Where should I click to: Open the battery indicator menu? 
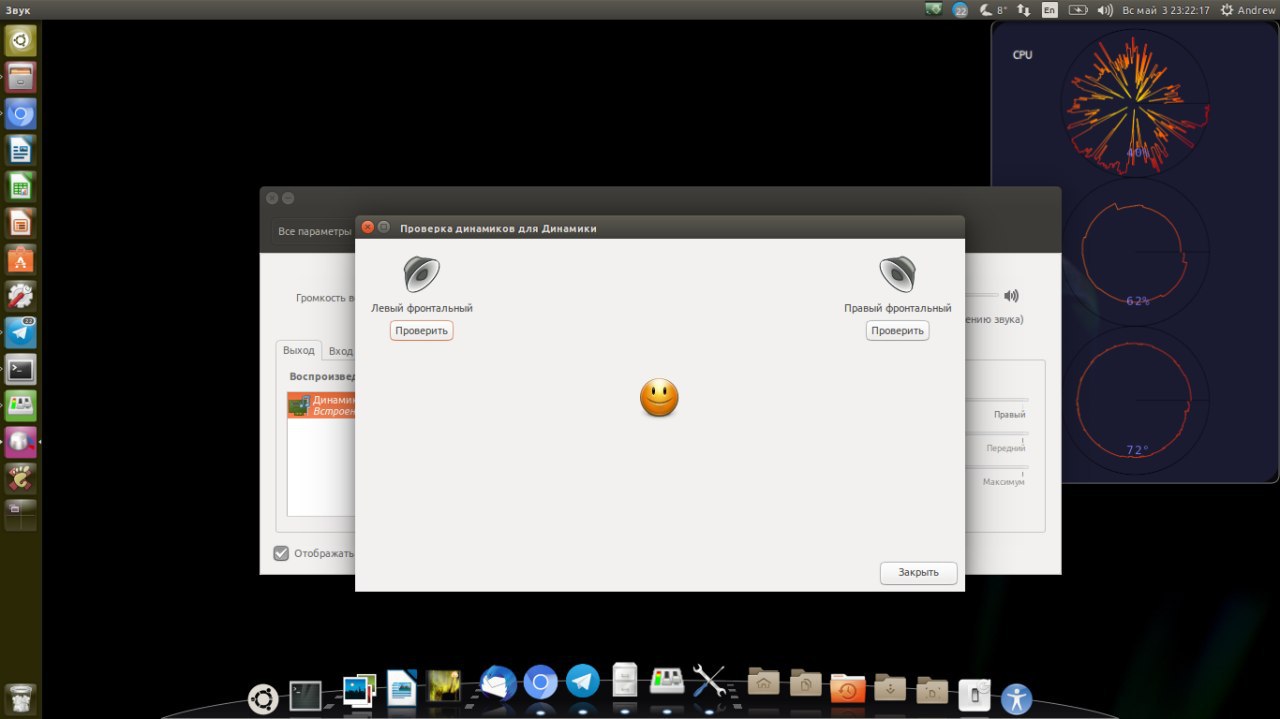pos(1077,10)
